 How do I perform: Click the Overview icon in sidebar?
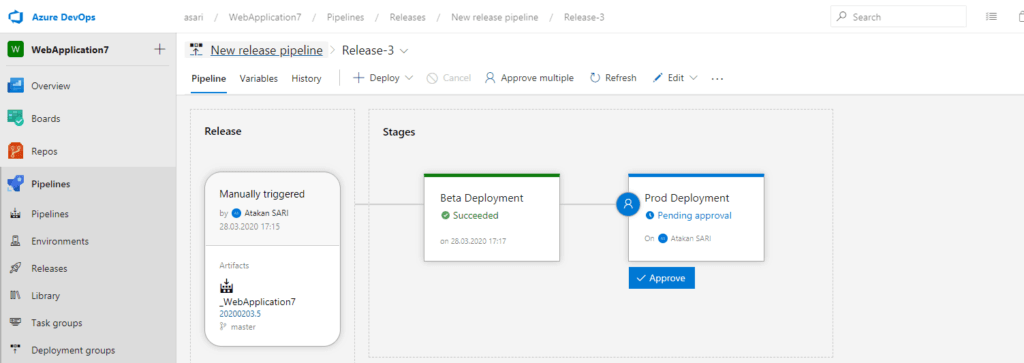pos(16,86)
